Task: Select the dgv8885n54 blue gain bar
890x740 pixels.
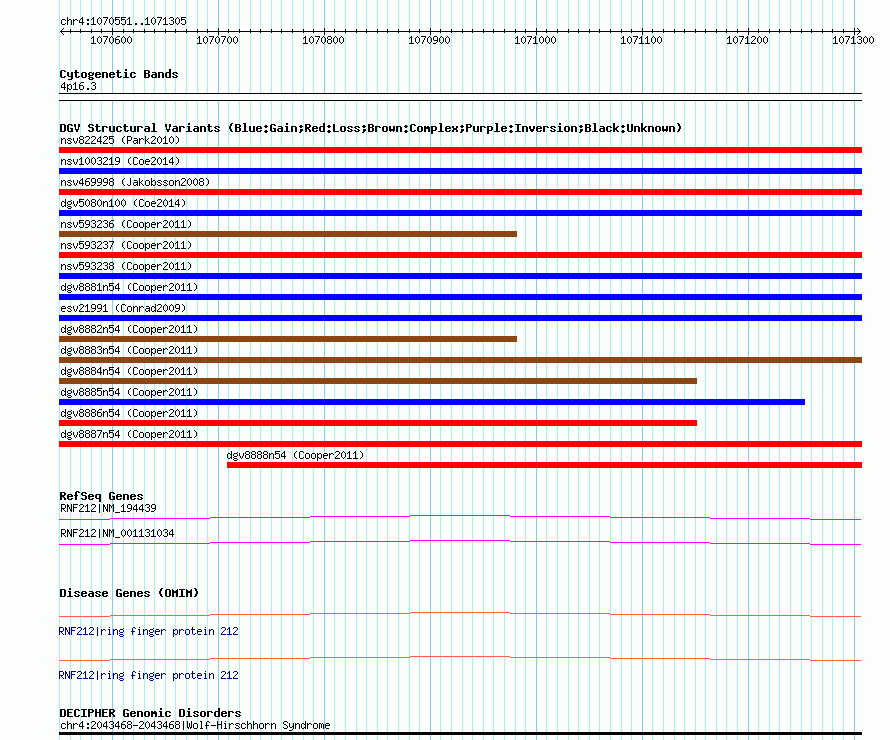Action: [x=432, y=402]
